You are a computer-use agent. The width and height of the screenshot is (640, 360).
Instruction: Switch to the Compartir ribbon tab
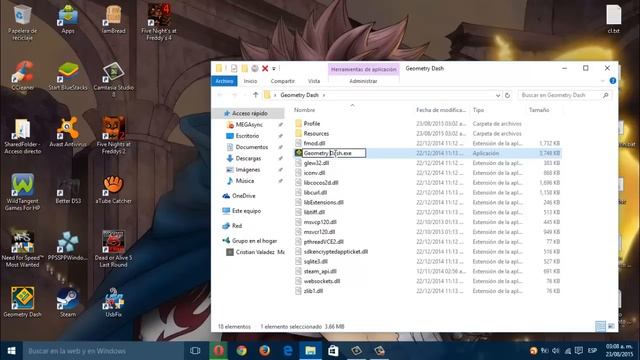282,81
